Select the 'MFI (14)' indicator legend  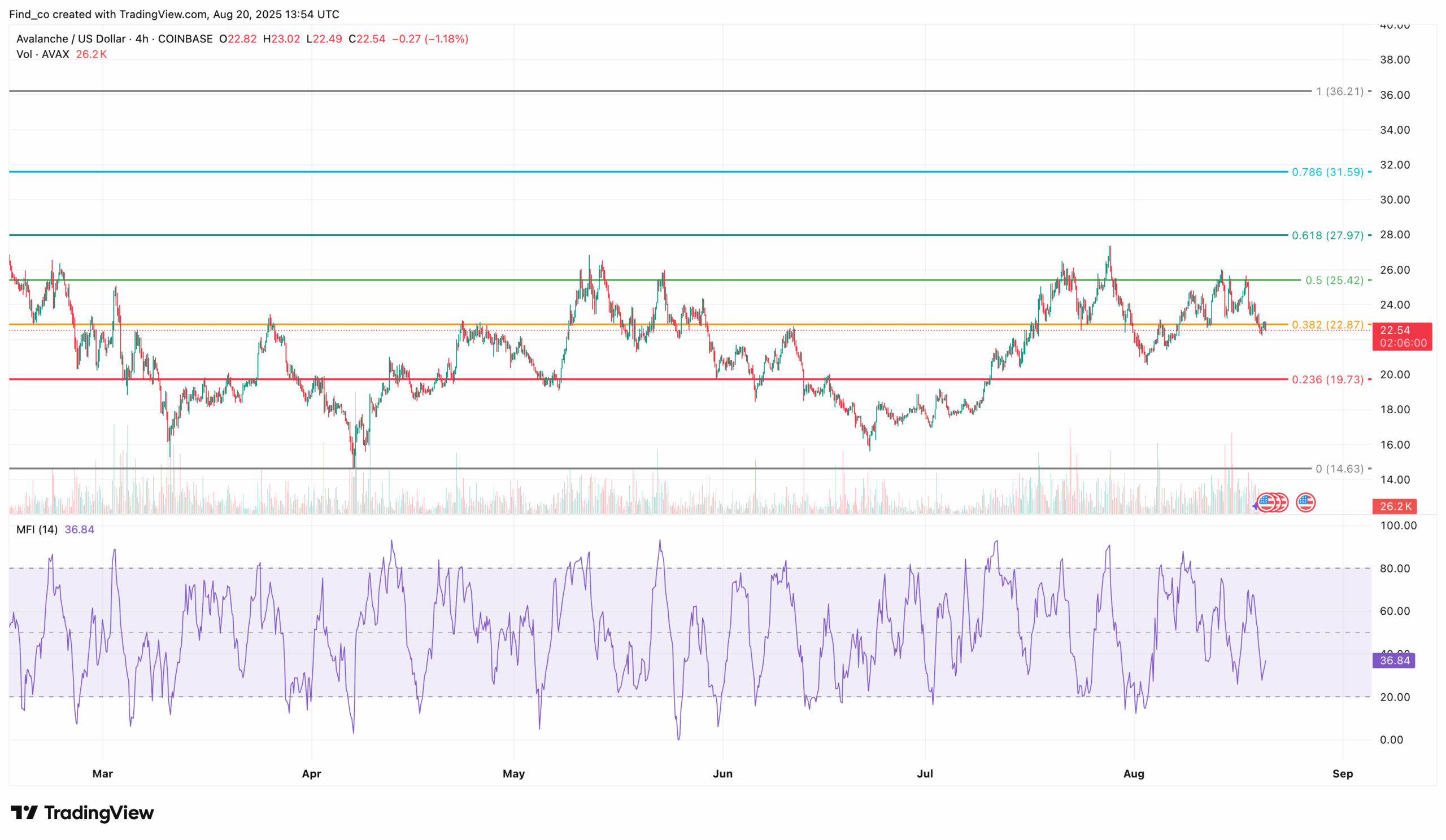[37, 530]
